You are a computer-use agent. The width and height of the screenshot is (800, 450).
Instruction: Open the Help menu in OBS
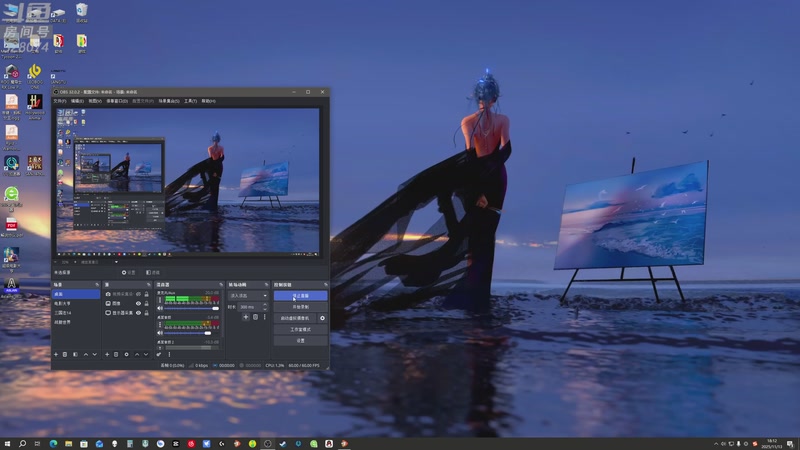(208, 101)
